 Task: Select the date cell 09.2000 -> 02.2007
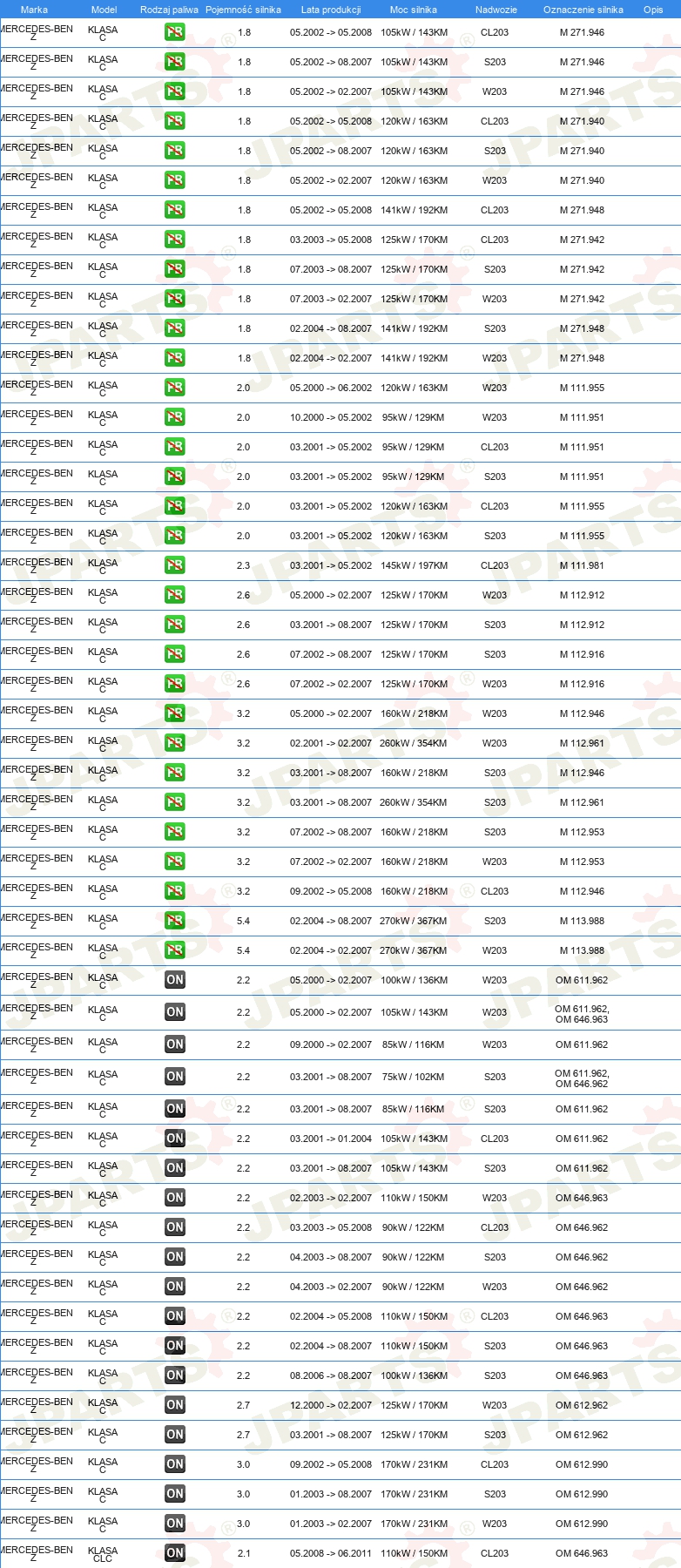[331, 1044]
